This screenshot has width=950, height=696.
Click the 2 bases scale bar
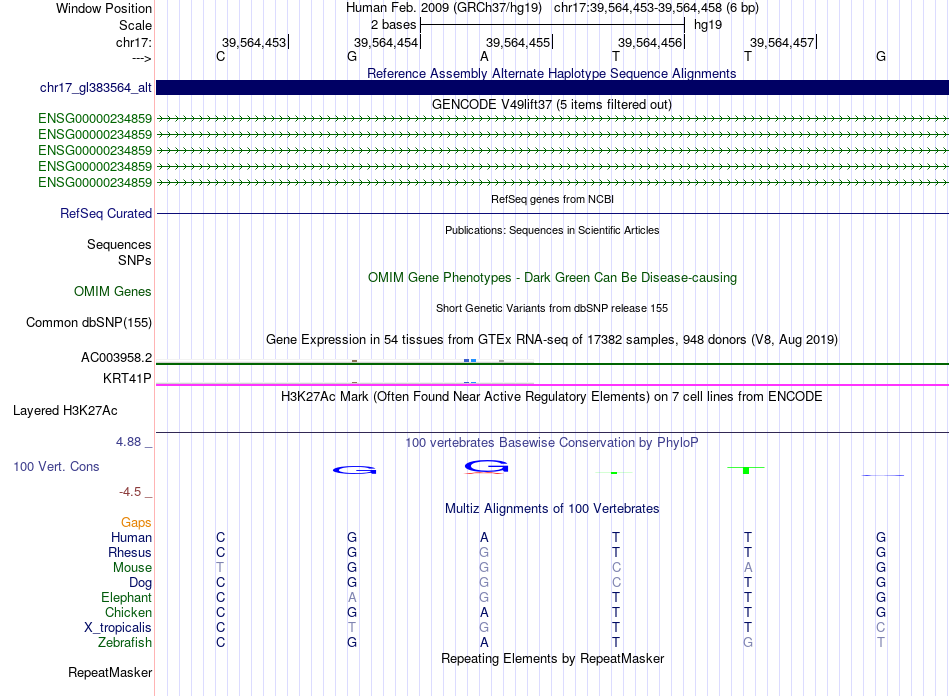(x=552, y=25)
